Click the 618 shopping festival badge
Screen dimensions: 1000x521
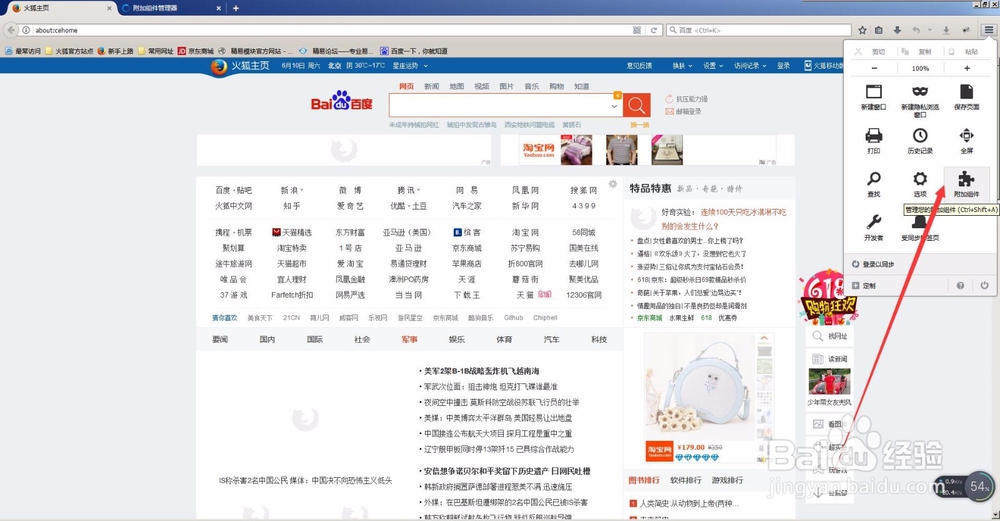click(x=828, y=297)
